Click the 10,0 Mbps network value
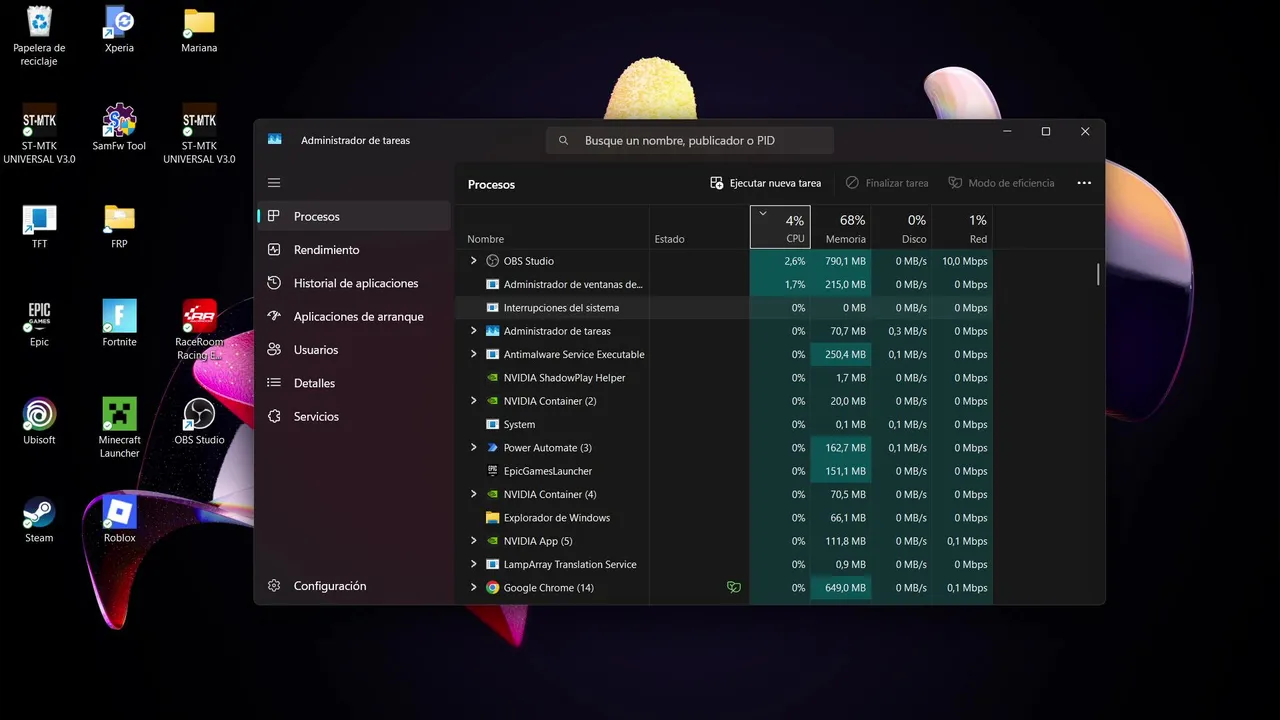 [962, 261]
